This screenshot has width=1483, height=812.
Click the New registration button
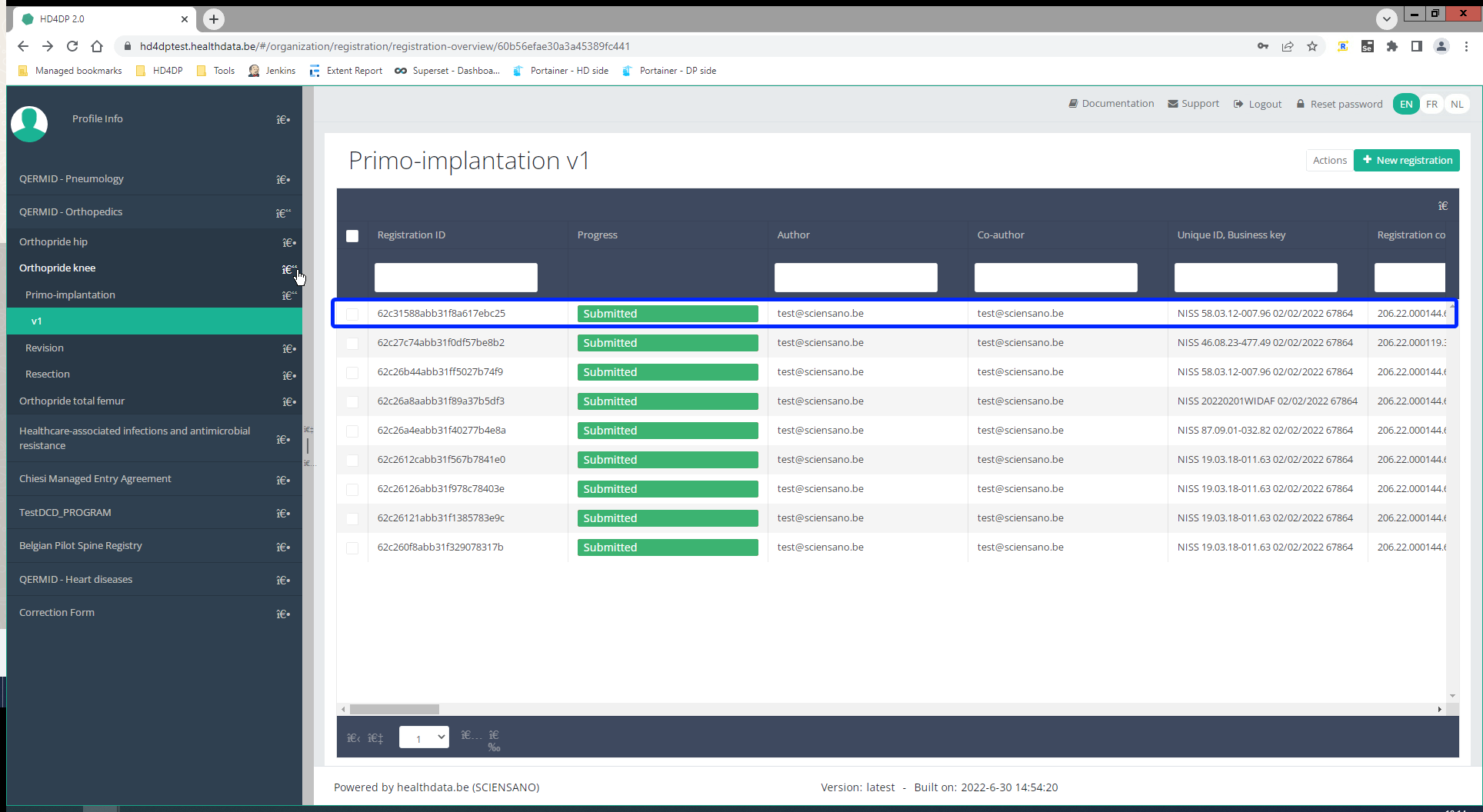point(1406,160)
